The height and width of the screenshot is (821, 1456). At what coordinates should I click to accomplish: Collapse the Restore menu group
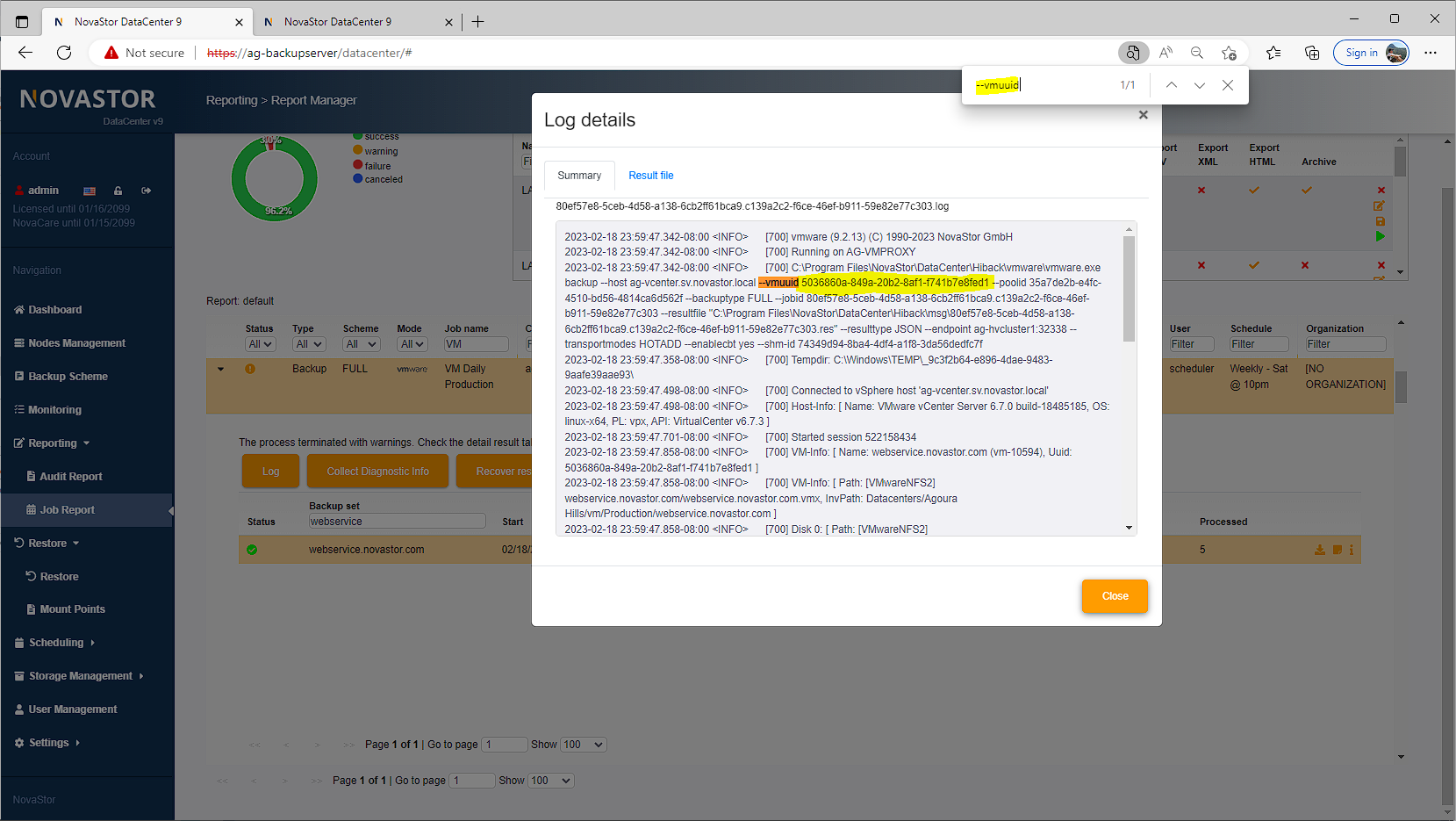pyautogui.click(x=47, y=544)
